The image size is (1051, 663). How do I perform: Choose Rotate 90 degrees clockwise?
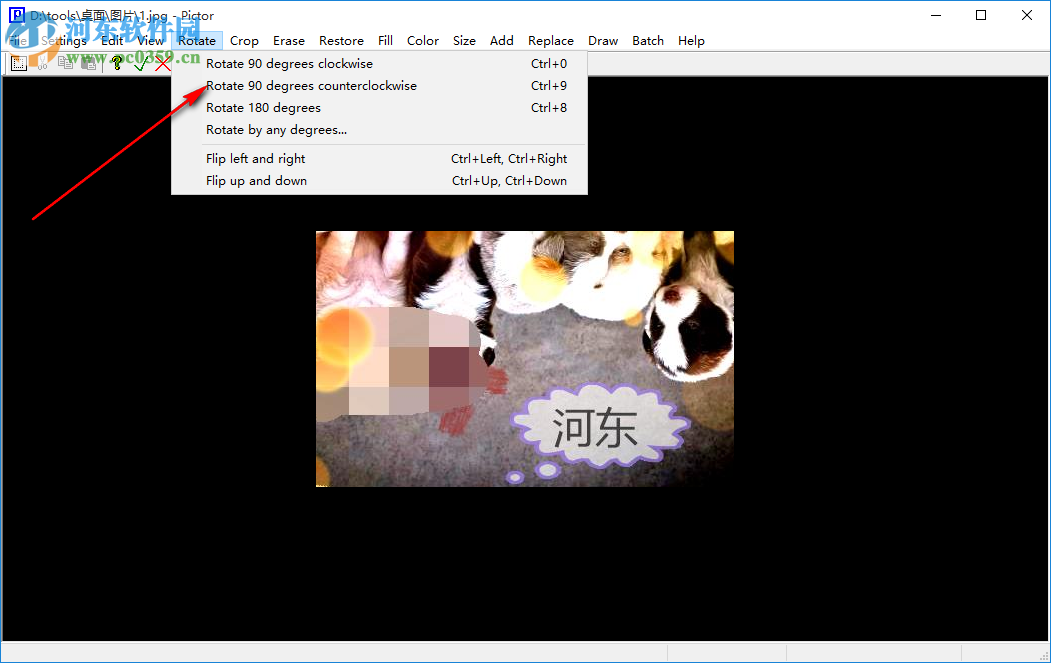click(x=289, y=63)
